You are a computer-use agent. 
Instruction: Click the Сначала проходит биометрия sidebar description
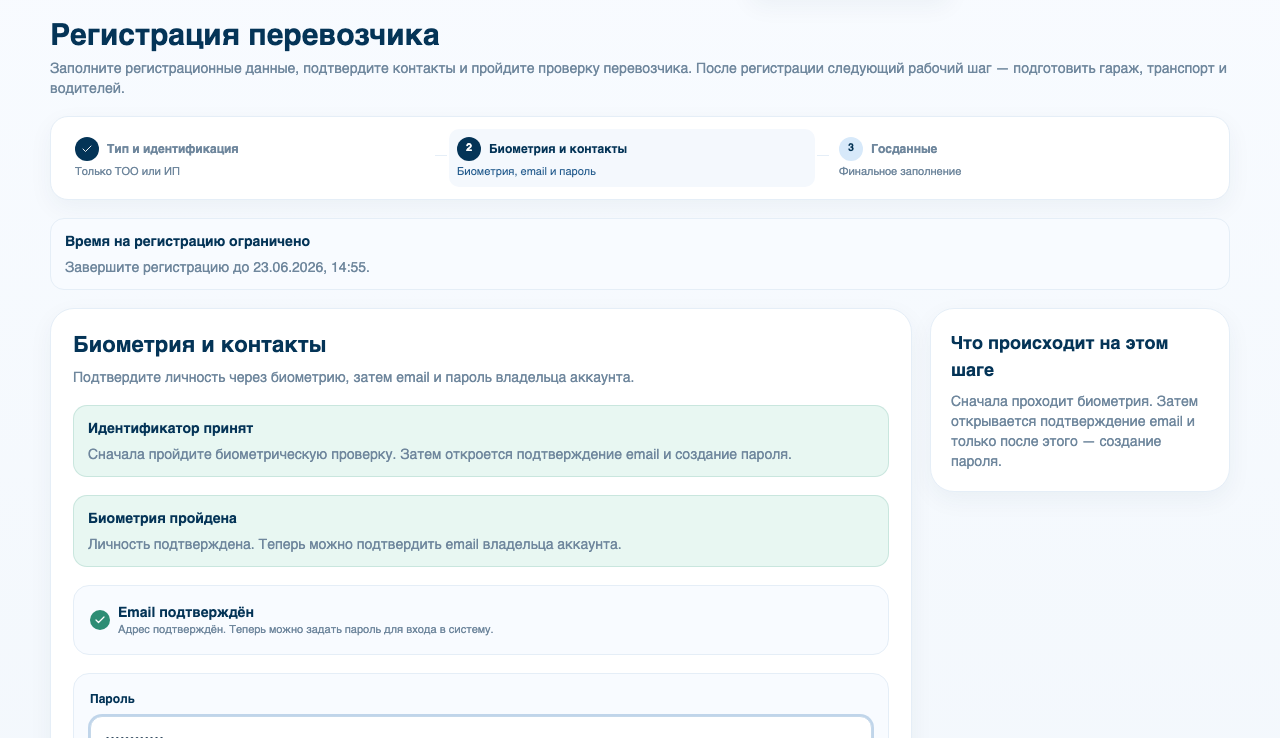click(x=1075, y=431)
